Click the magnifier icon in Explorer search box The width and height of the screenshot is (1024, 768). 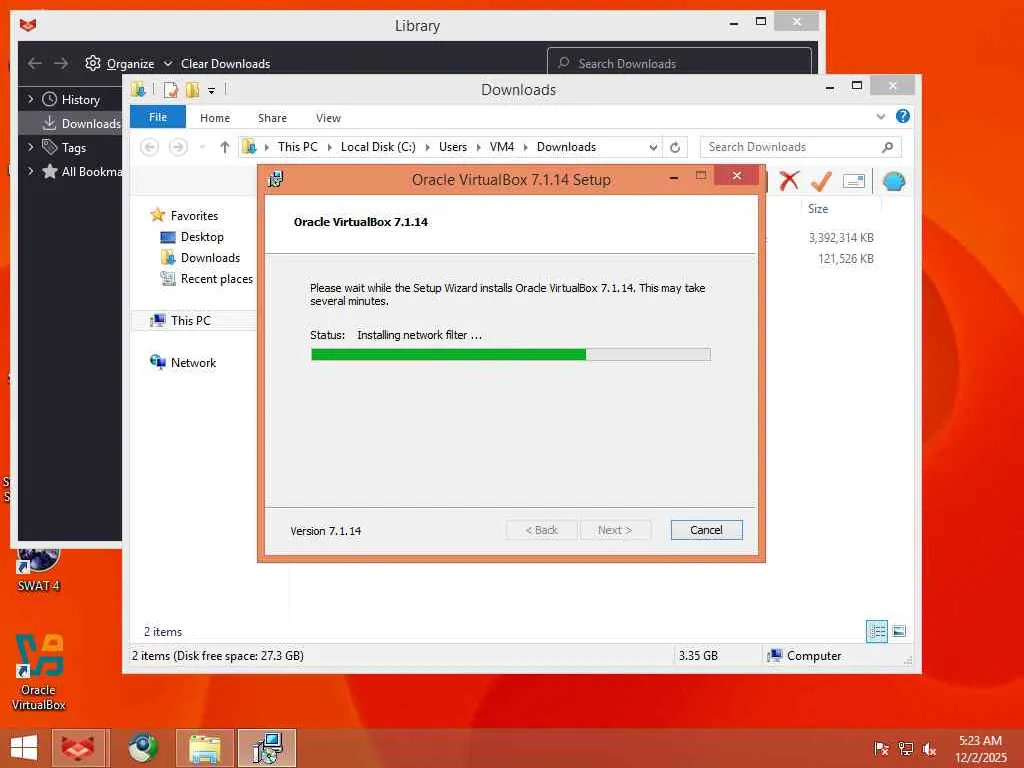887,147
